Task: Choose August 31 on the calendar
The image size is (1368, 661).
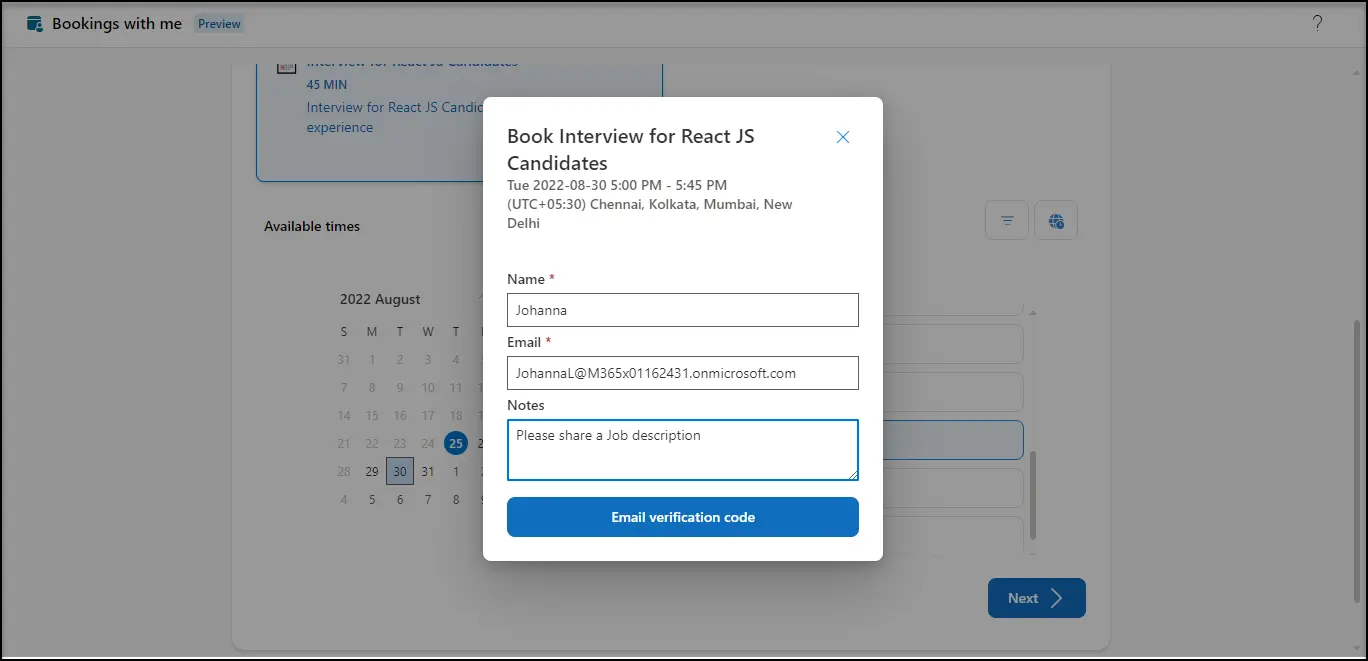Action: pos(428,471)
